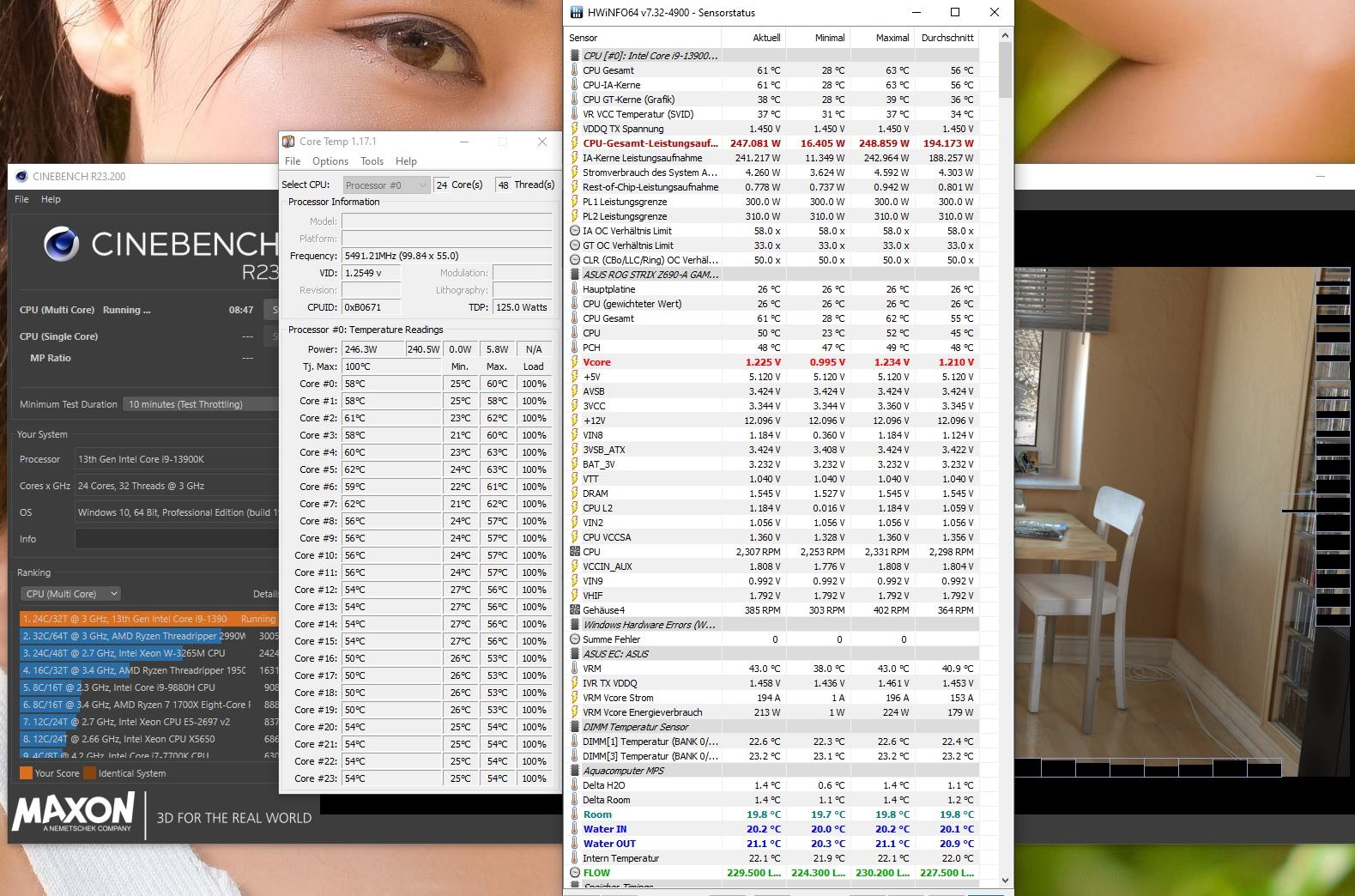1355x896 pixels.
Task: Click the thermometer icon beside PCH
Action: point(575,348)
